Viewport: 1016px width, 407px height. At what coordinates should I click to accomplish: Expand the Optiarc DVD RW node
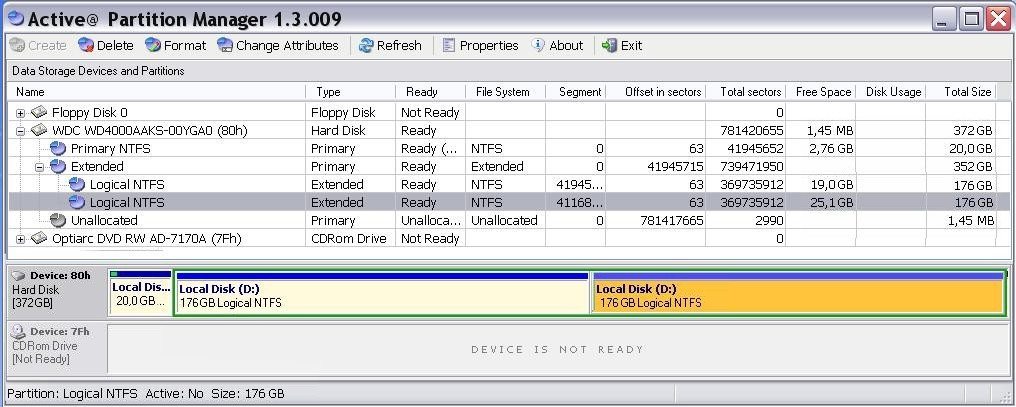coord(21,239)
